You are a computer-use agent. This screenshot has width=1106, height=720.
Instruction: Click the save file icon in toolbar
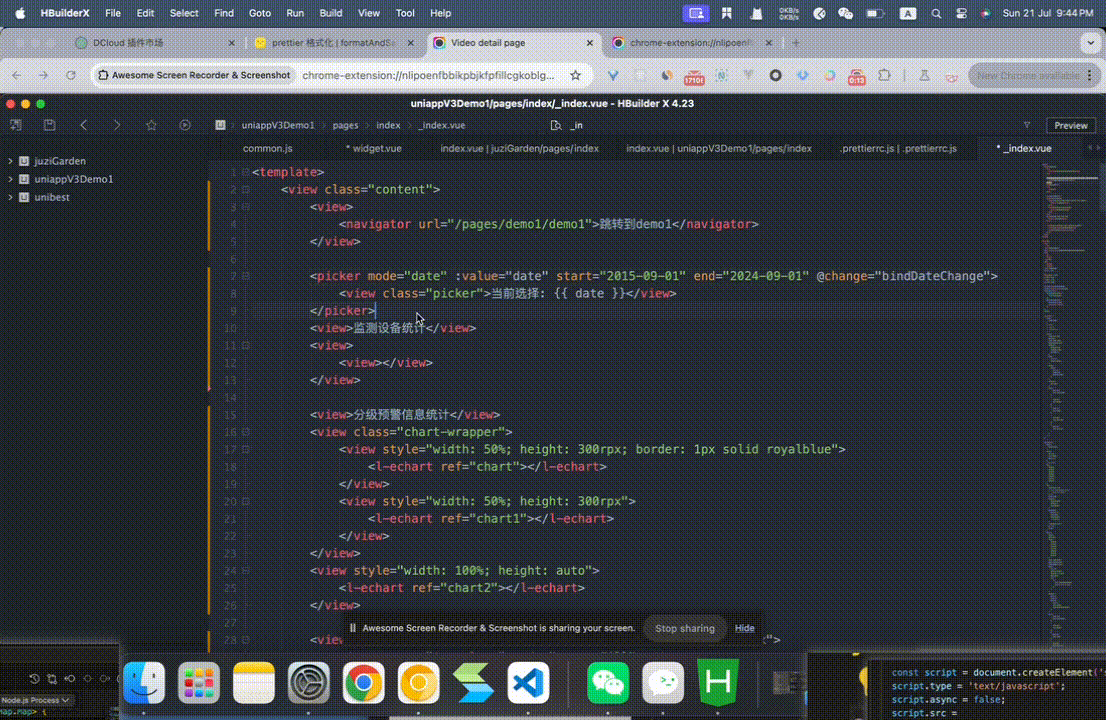(x=50, y=124)
